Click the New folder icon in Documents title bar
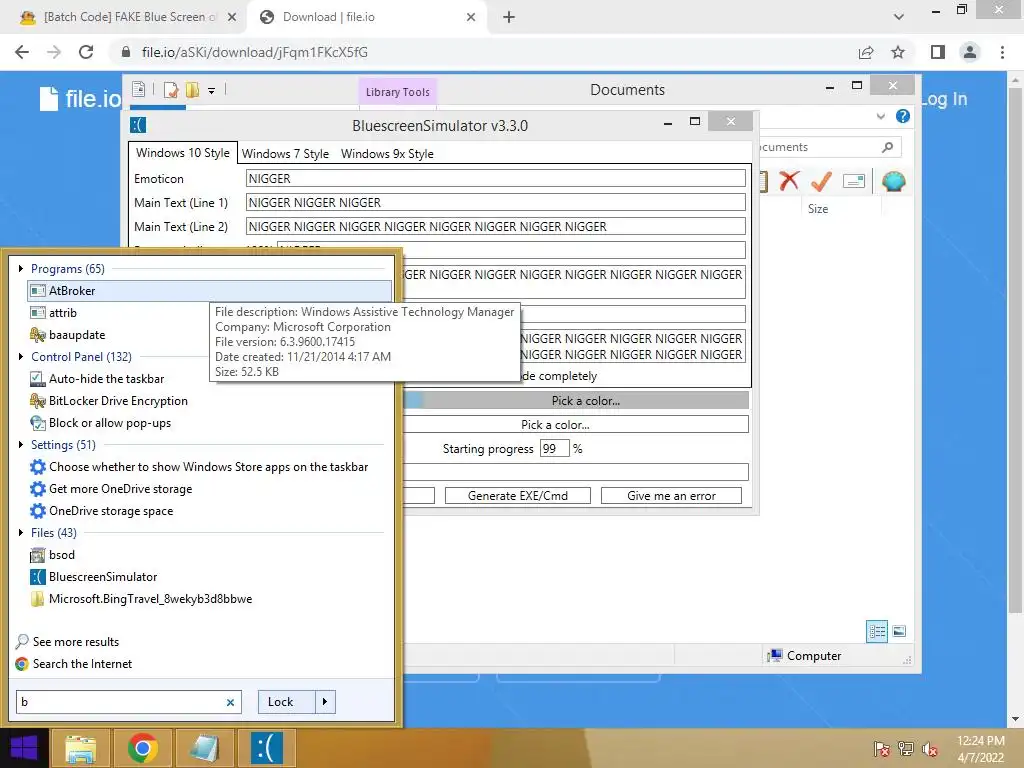 tap(192, 89)
